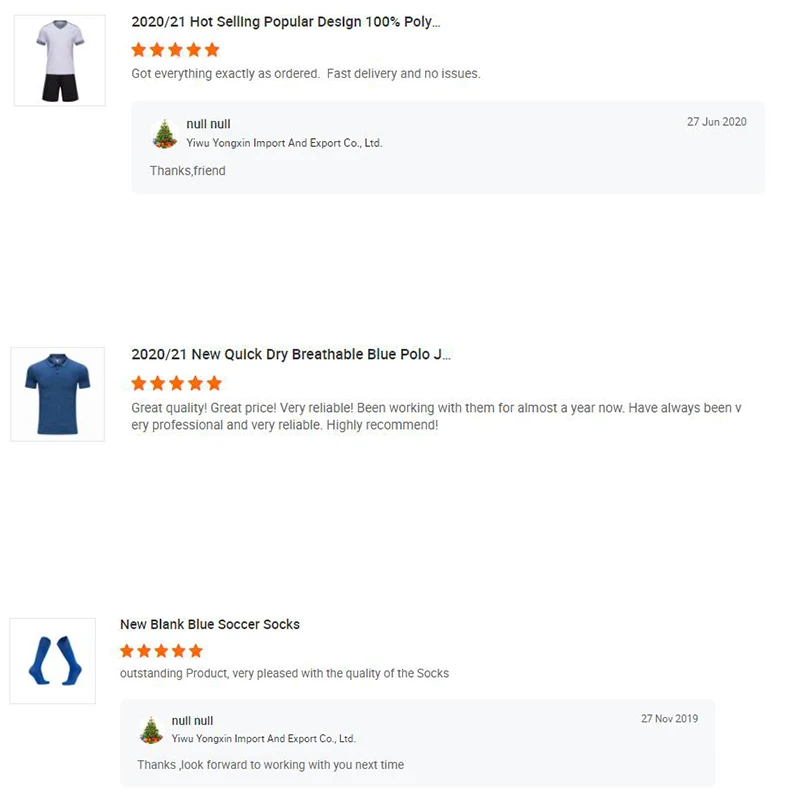Click the white jersey product thumbnail

click(x=59, y=60)
